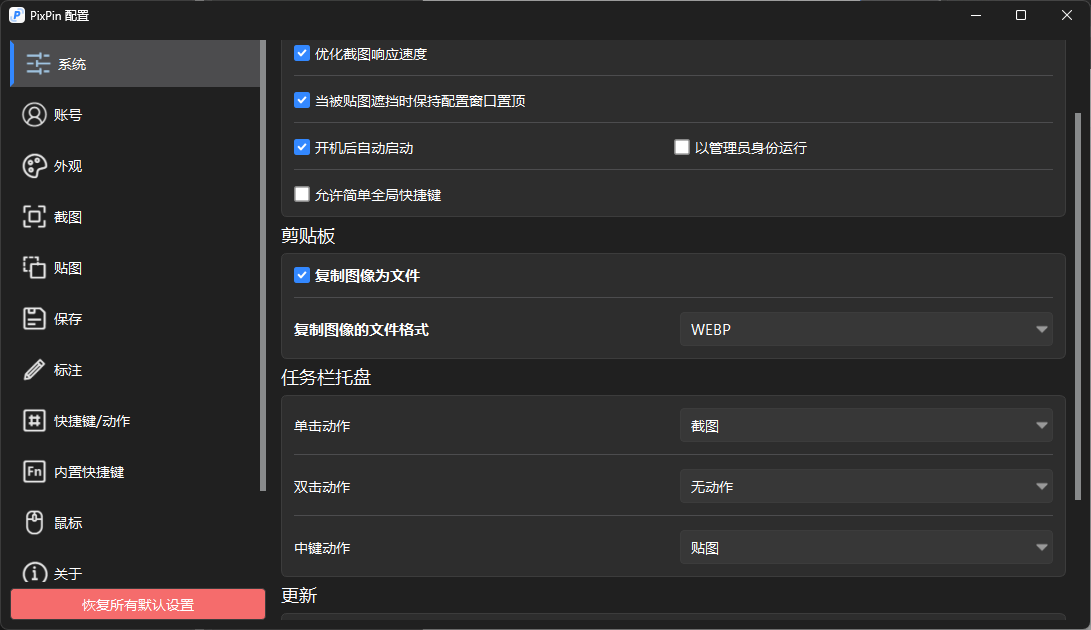Expand the 单击动作 dropdown showing 截图
The height and width of the screenshot is (630, 1091).
[865, 426]
